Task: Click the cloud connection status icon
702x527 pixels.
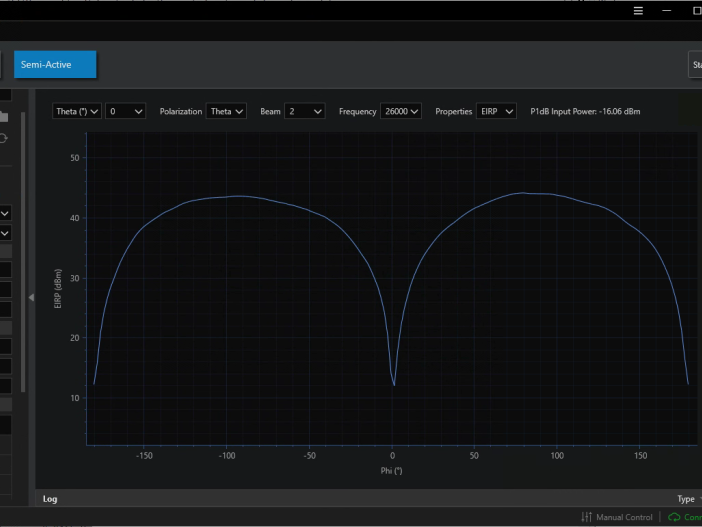Action: point(674,517)
